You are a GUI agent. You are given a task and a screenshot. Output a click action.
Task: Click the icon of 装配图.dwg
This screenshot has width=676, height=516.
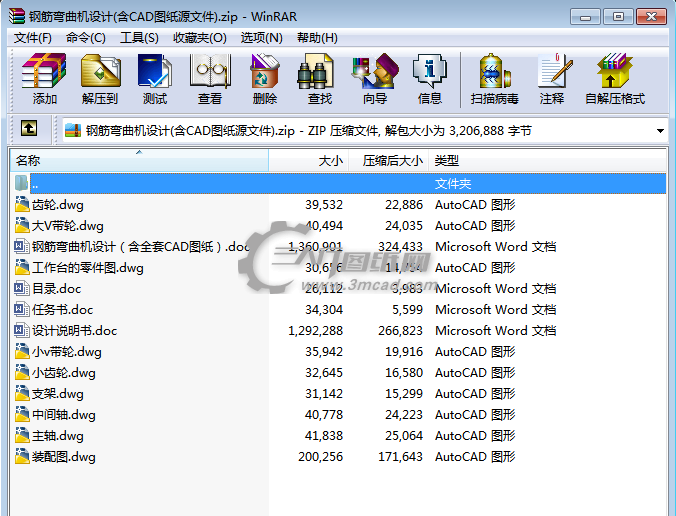(x=22, y=456)
